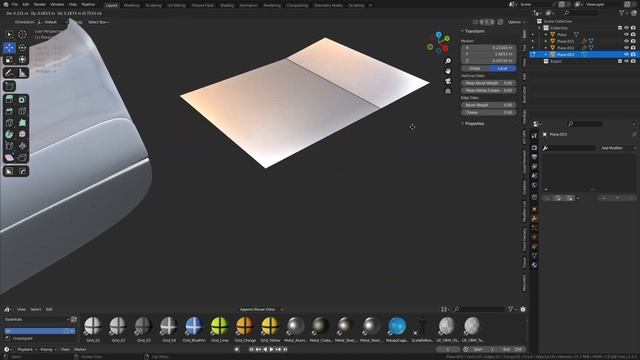The height and width of the screenshot is (360, 640).
Task: Switch median transform to Local
Action: click(502, 69)
